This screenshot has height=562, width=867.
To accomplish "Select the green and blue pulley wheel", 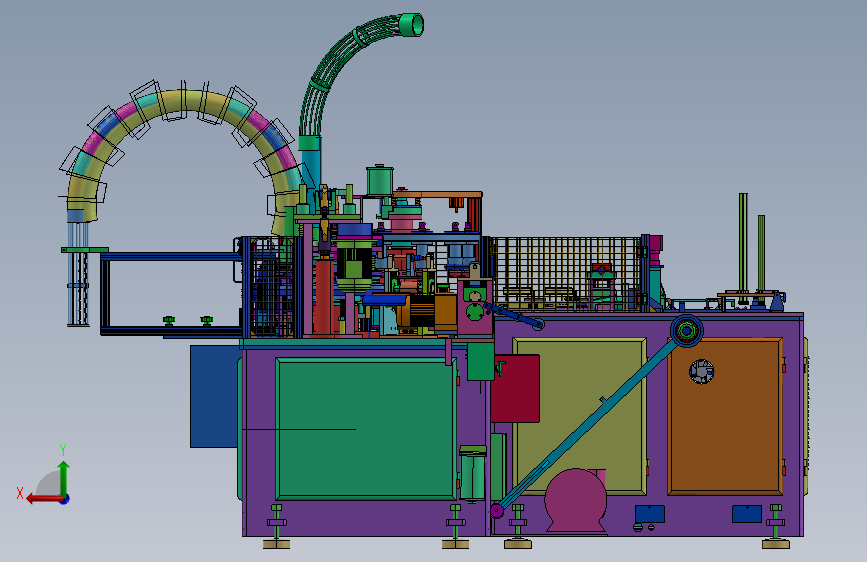I will pos(687,331).
